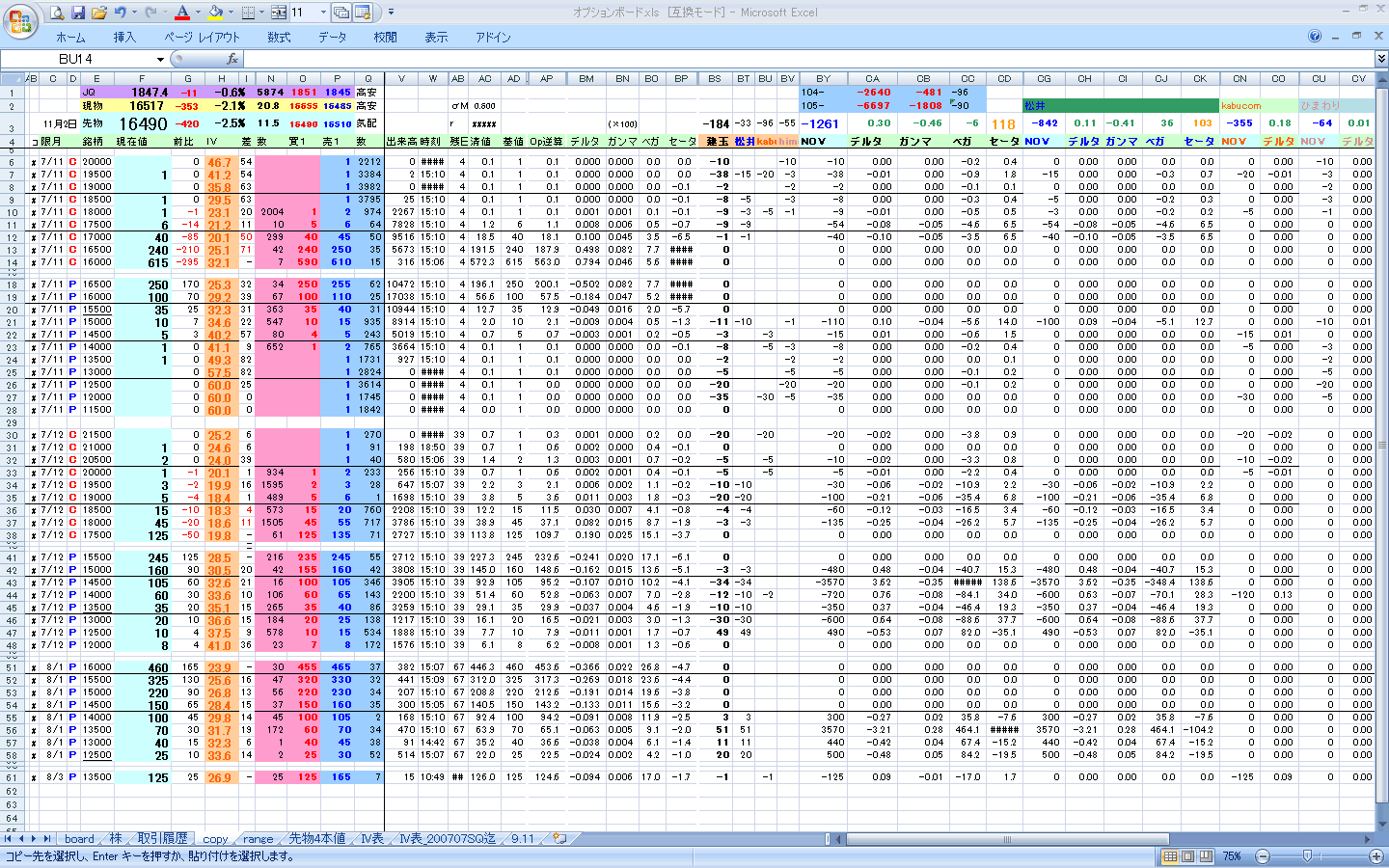Viewport: 1389px width, 868px height.
Task: Apply red font color with A icon
Action: tap(181, 13)
